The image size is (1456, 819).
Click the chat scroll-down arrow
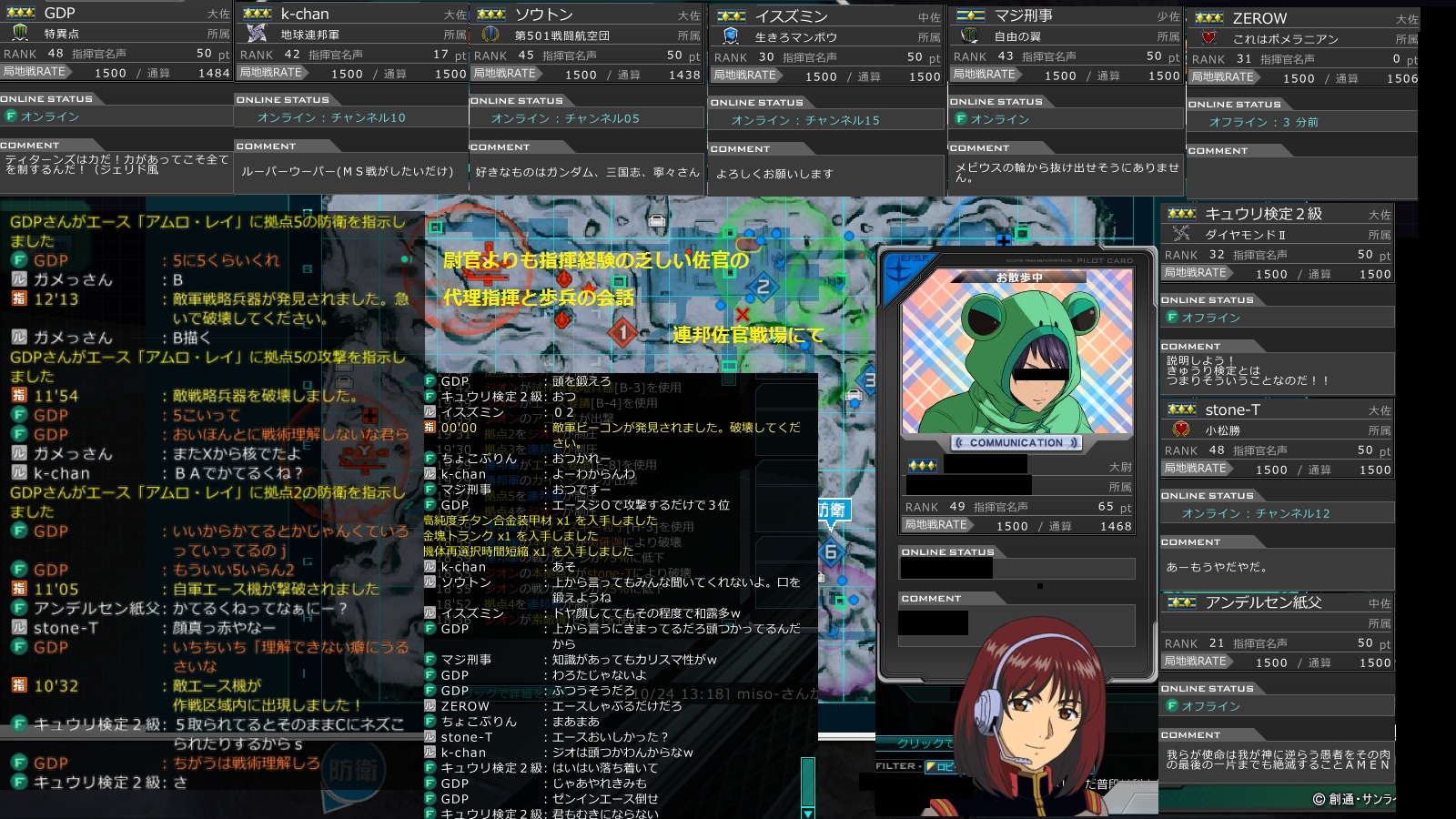(807, 812)
